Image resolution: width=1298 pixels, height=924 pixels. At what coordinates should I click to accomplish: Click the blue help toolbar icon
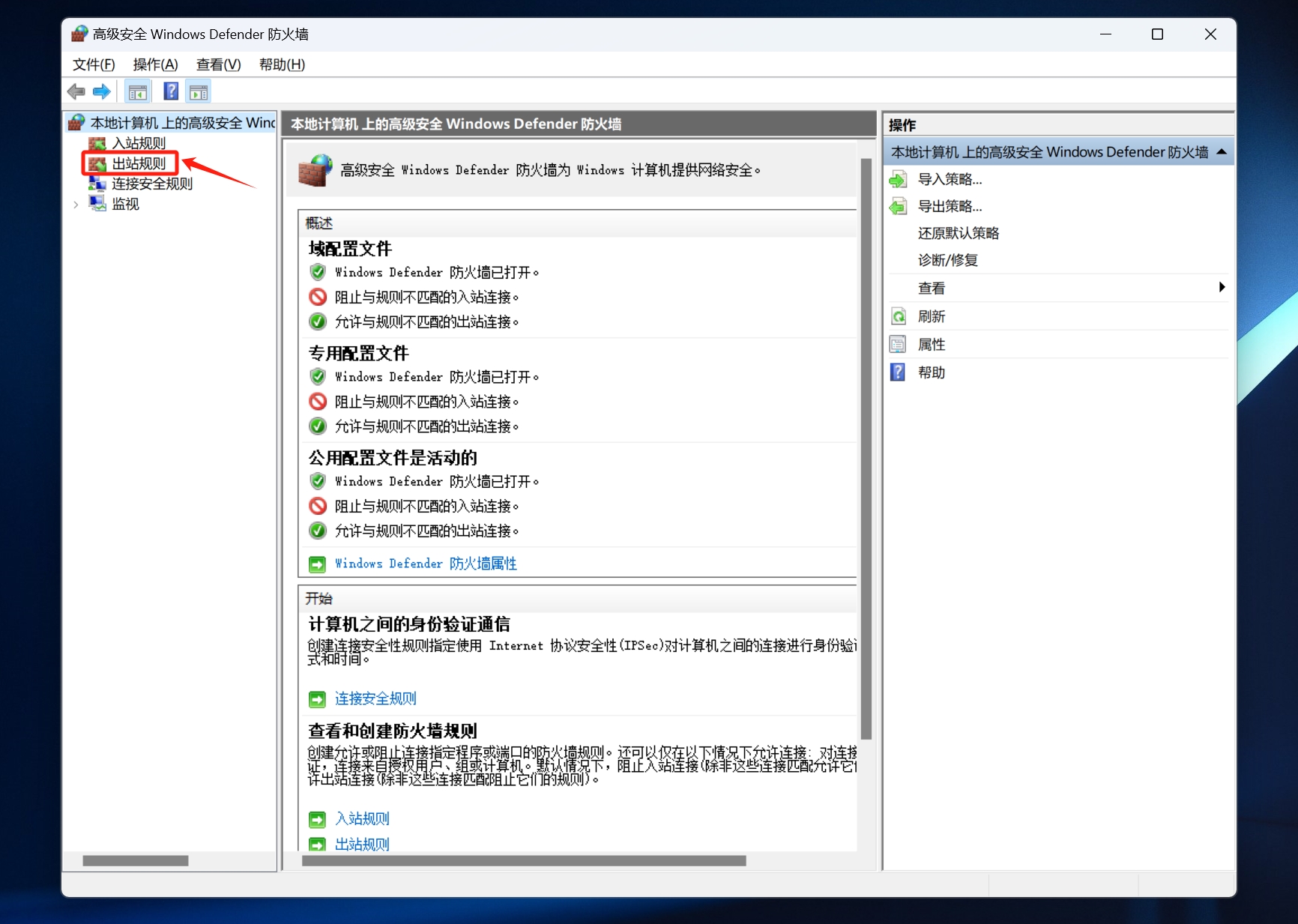(x=171, y=91)
